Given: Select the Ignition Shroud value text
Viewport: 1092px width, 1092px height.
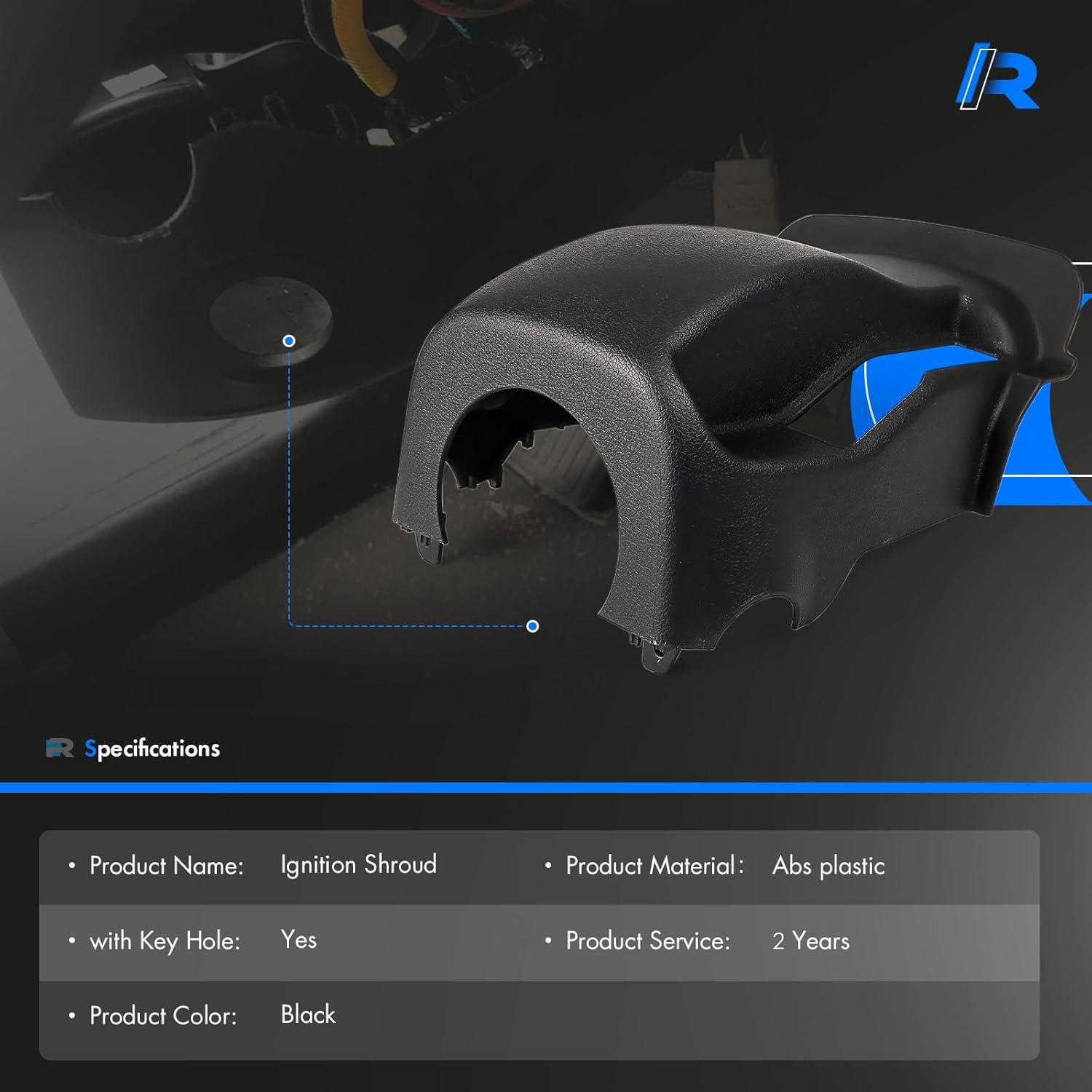Looking at the screenshot, I should point(358,865).
